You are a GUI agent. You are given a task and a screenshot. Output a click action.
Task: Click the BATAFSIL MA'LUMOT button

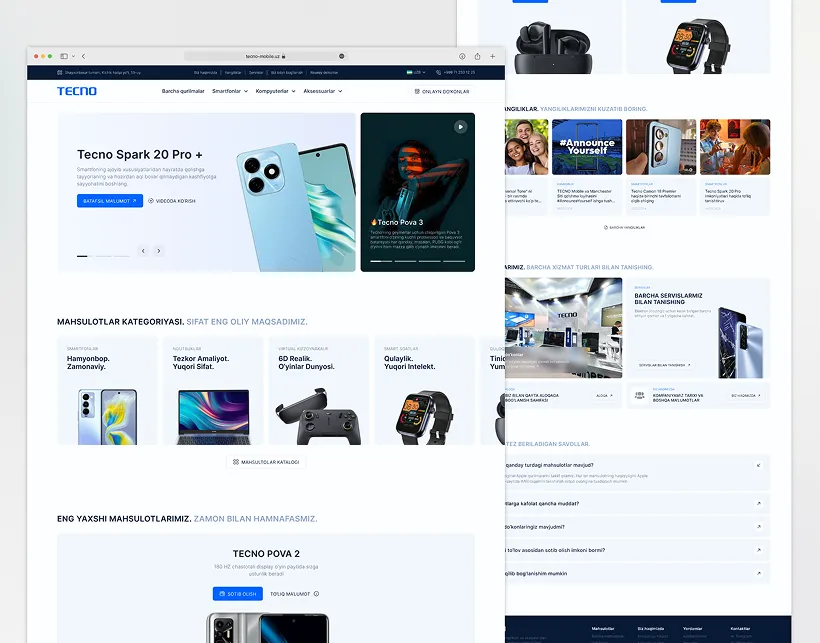[x=110, y=201]
